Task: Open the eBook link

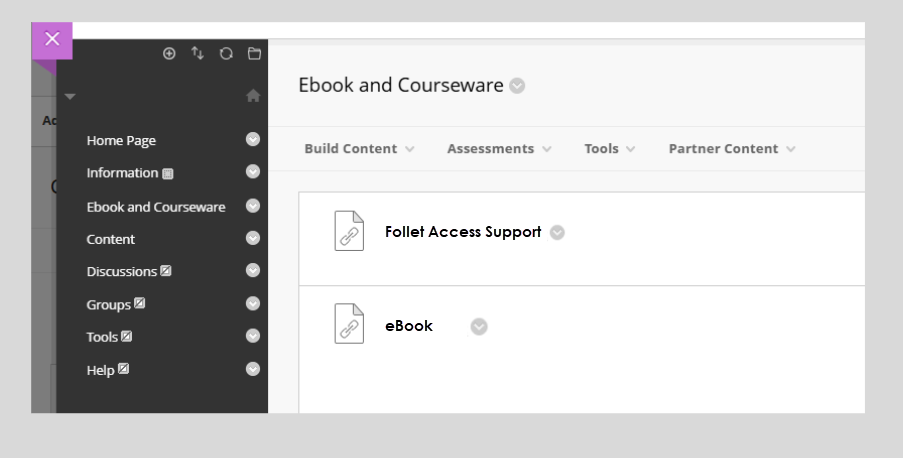Action: (409, 326)
